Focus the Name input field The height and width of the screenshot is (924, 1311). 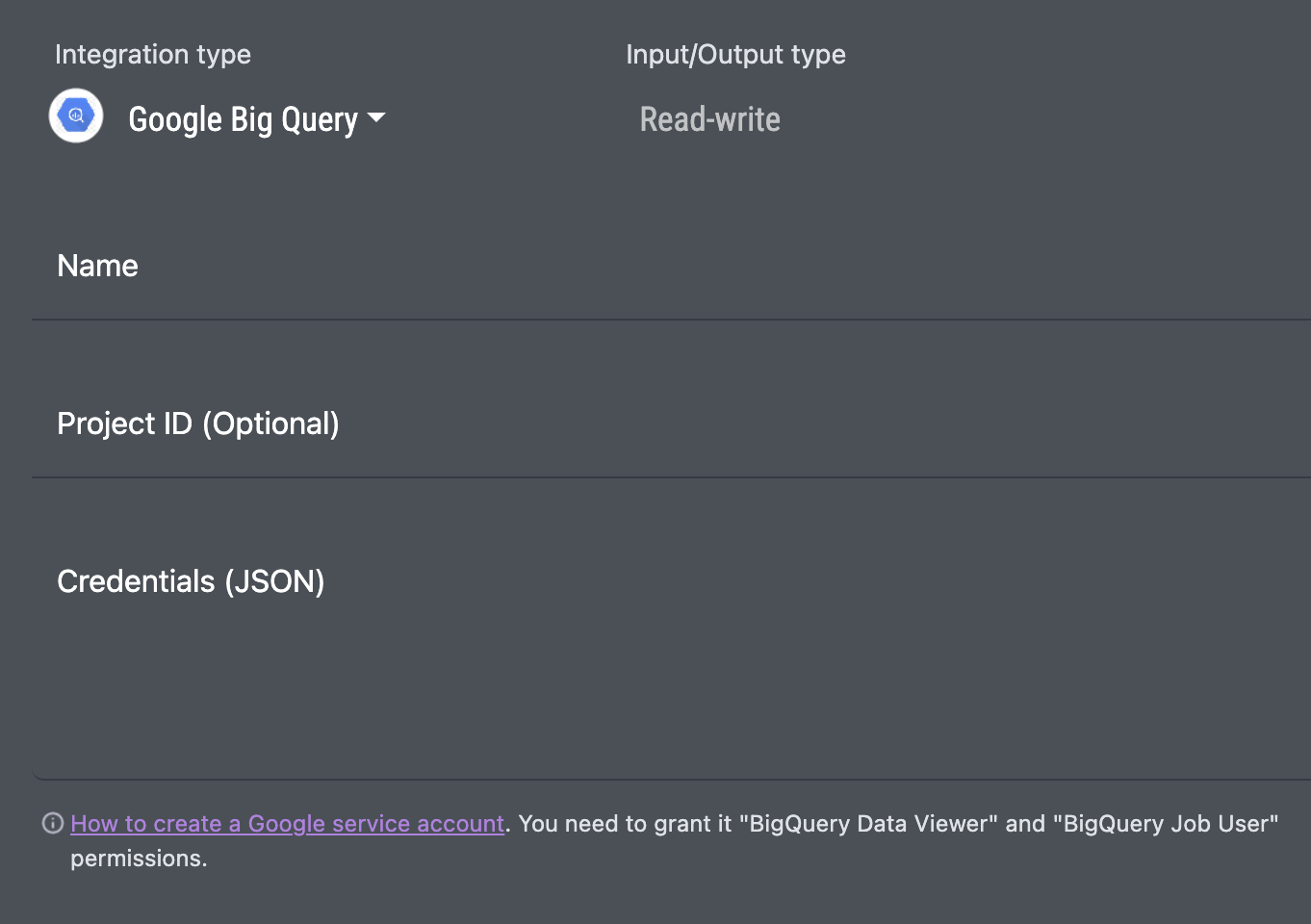click(x=674, y=267)
